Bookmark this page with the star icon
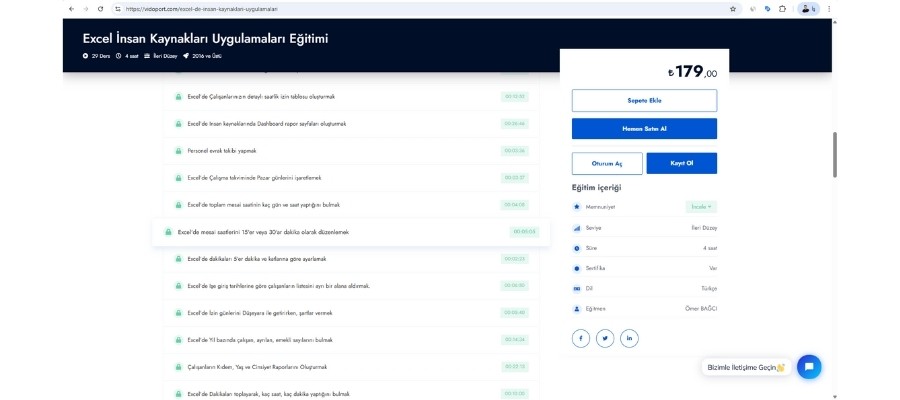Screen dimensions: 900x400 coord(733,8)
